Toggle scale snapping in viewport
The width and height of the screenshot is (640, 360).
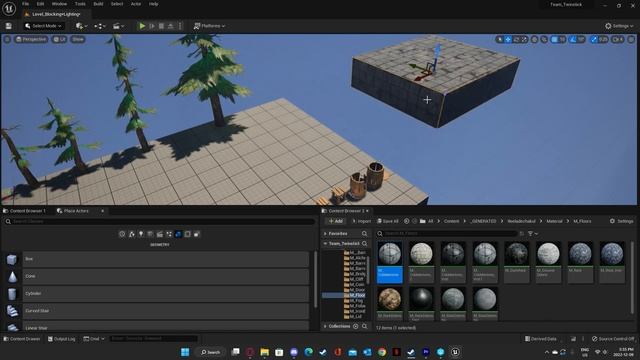(594, 40)
